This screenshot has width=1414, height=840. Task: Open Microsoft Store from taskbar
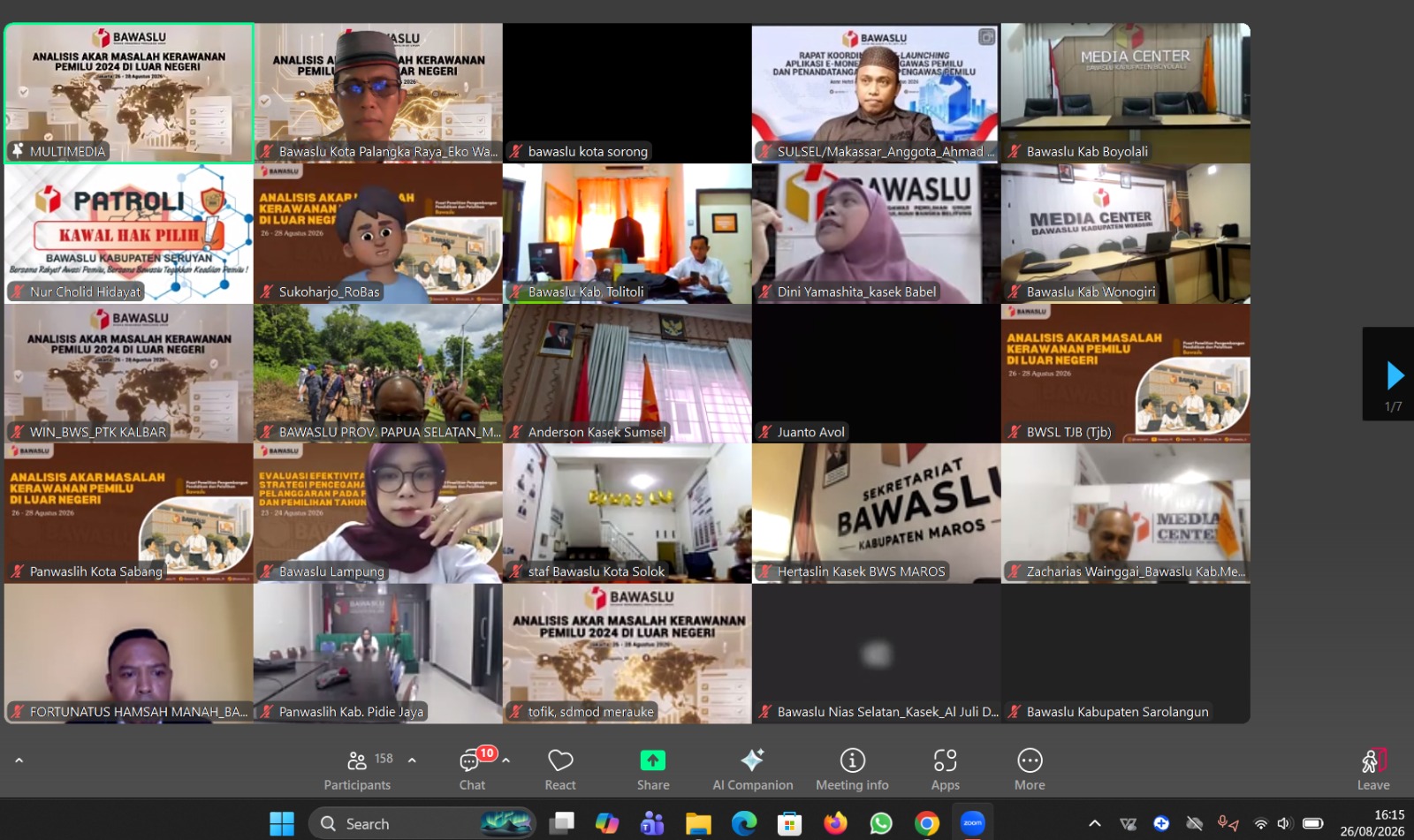[x=789, y=823]
